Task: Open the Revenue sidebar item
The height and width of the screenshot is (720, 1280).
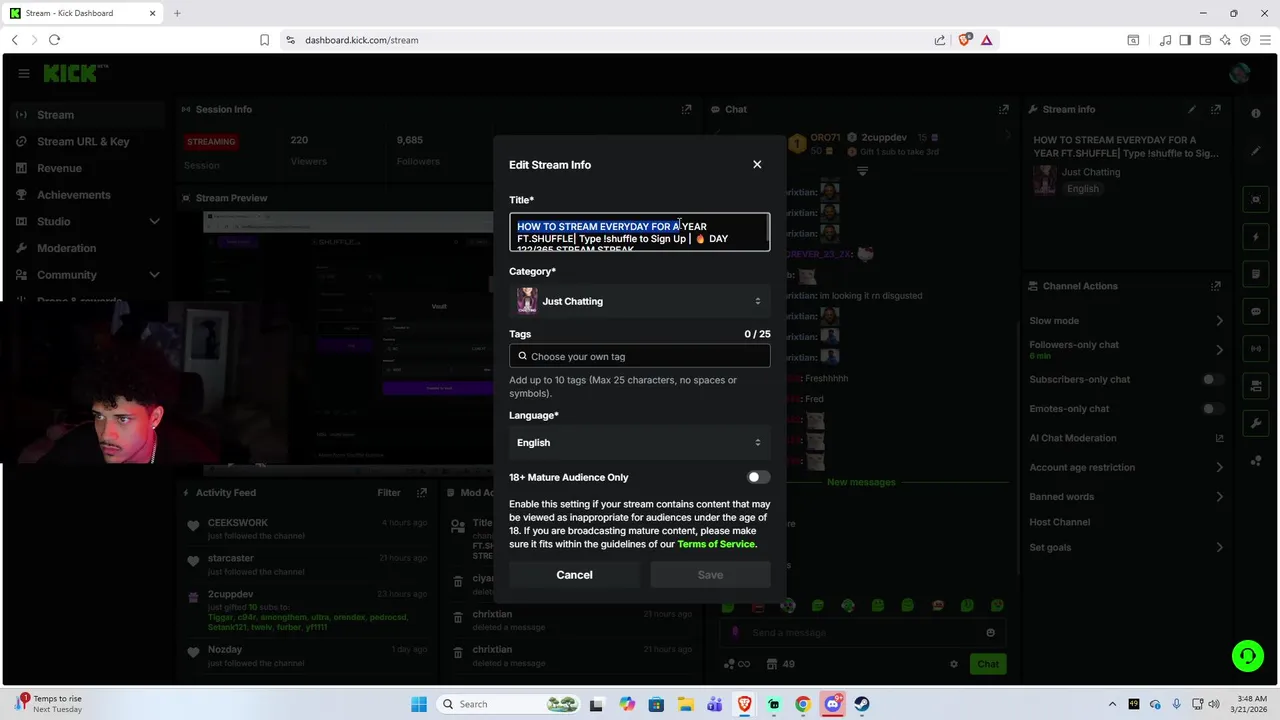Action: pyautogui.click(x=59, y=168)
